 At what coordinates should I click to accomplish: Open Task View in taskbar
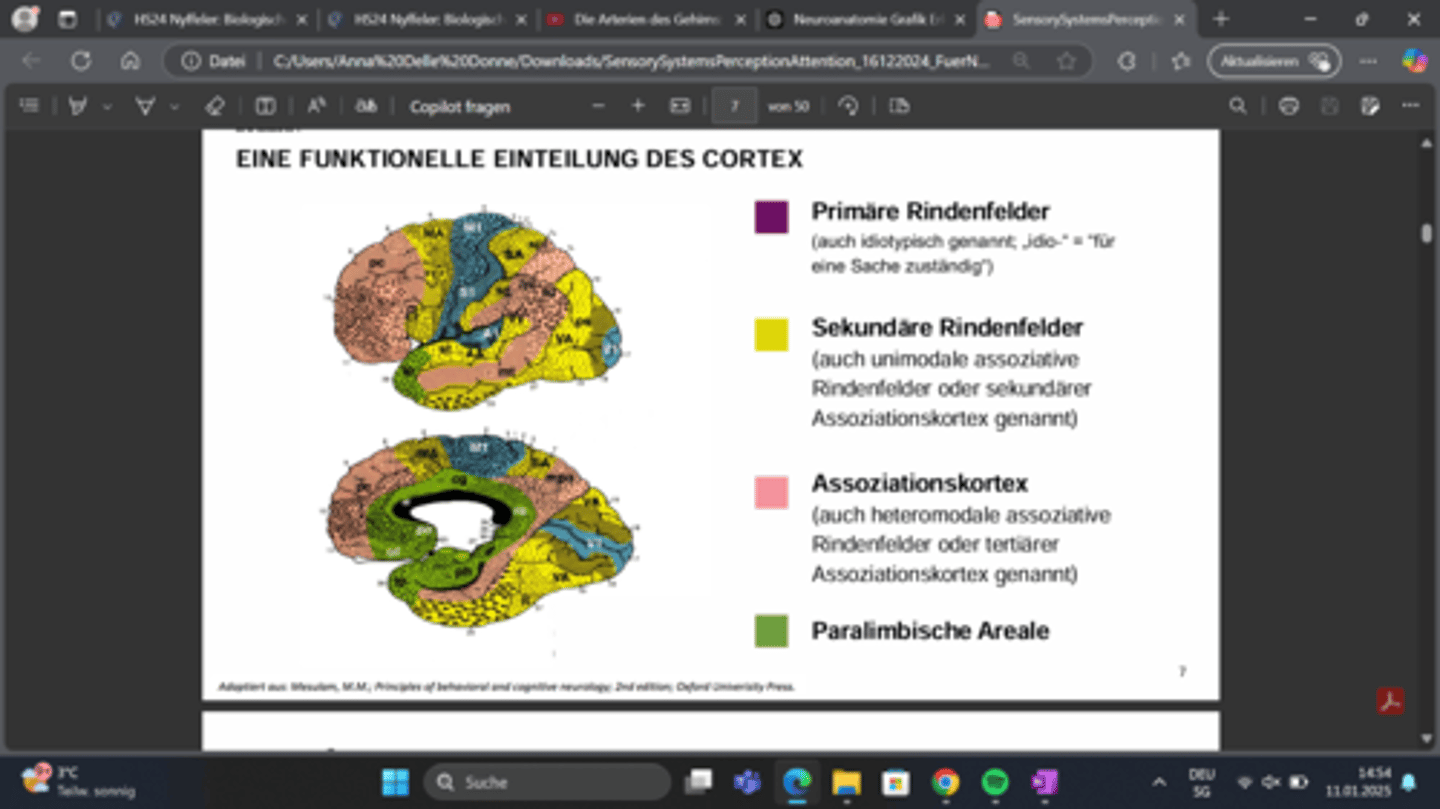698,781
